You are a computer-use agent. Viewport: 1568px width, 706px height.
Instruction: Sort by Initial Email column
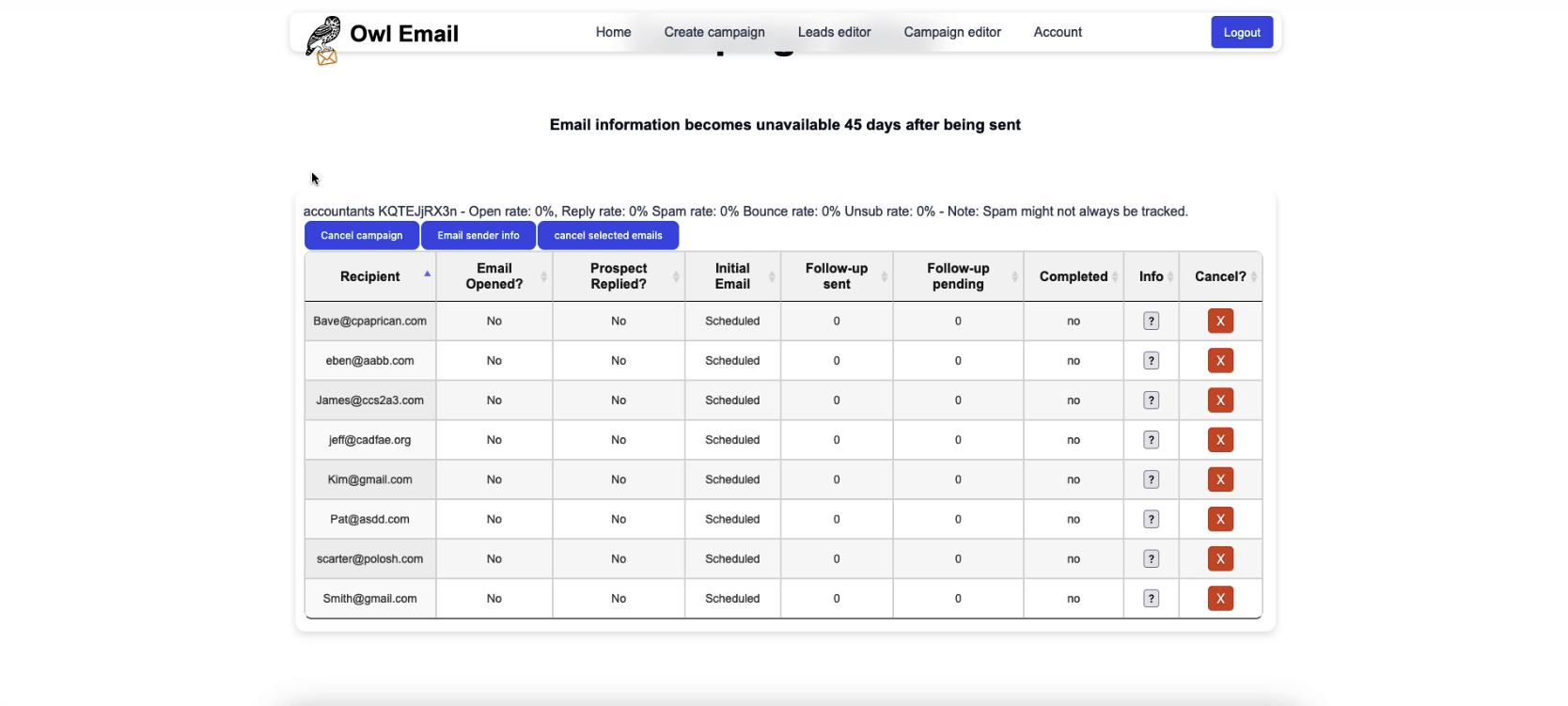[732, 276]
